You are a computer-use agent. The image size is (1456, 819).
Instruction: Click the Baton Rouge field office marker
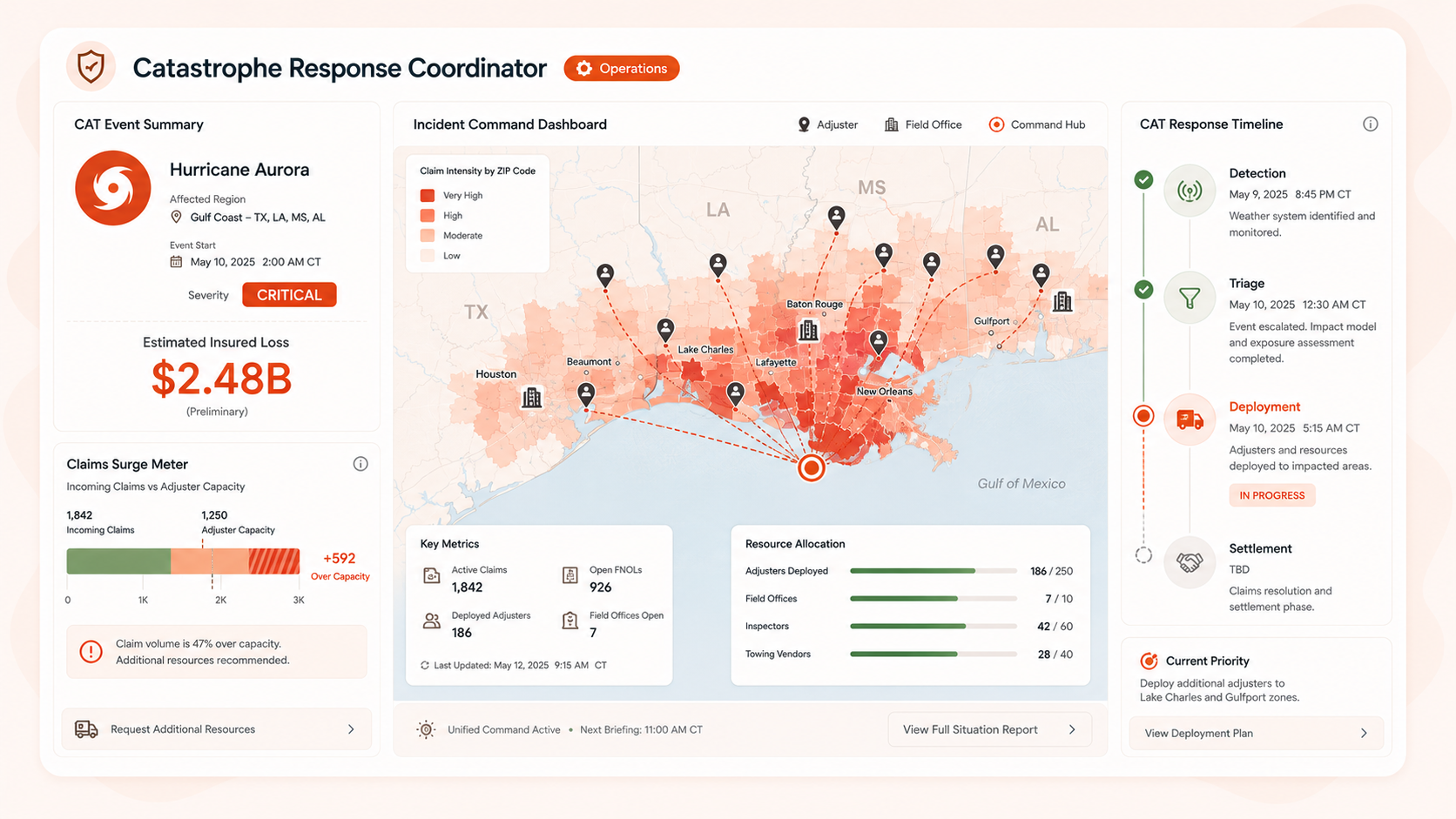pyautogui.click(x=809, y=330)
